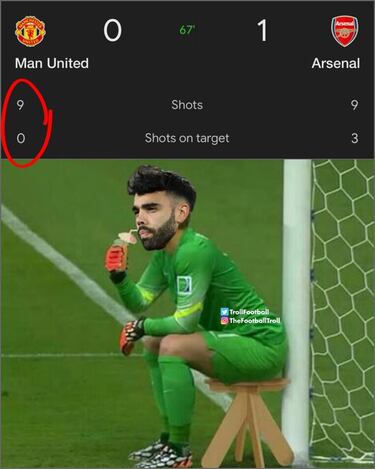Click the Shots on target label
Image resolution: width=375 pixels, height=469 pixels.
pos(187,138)
